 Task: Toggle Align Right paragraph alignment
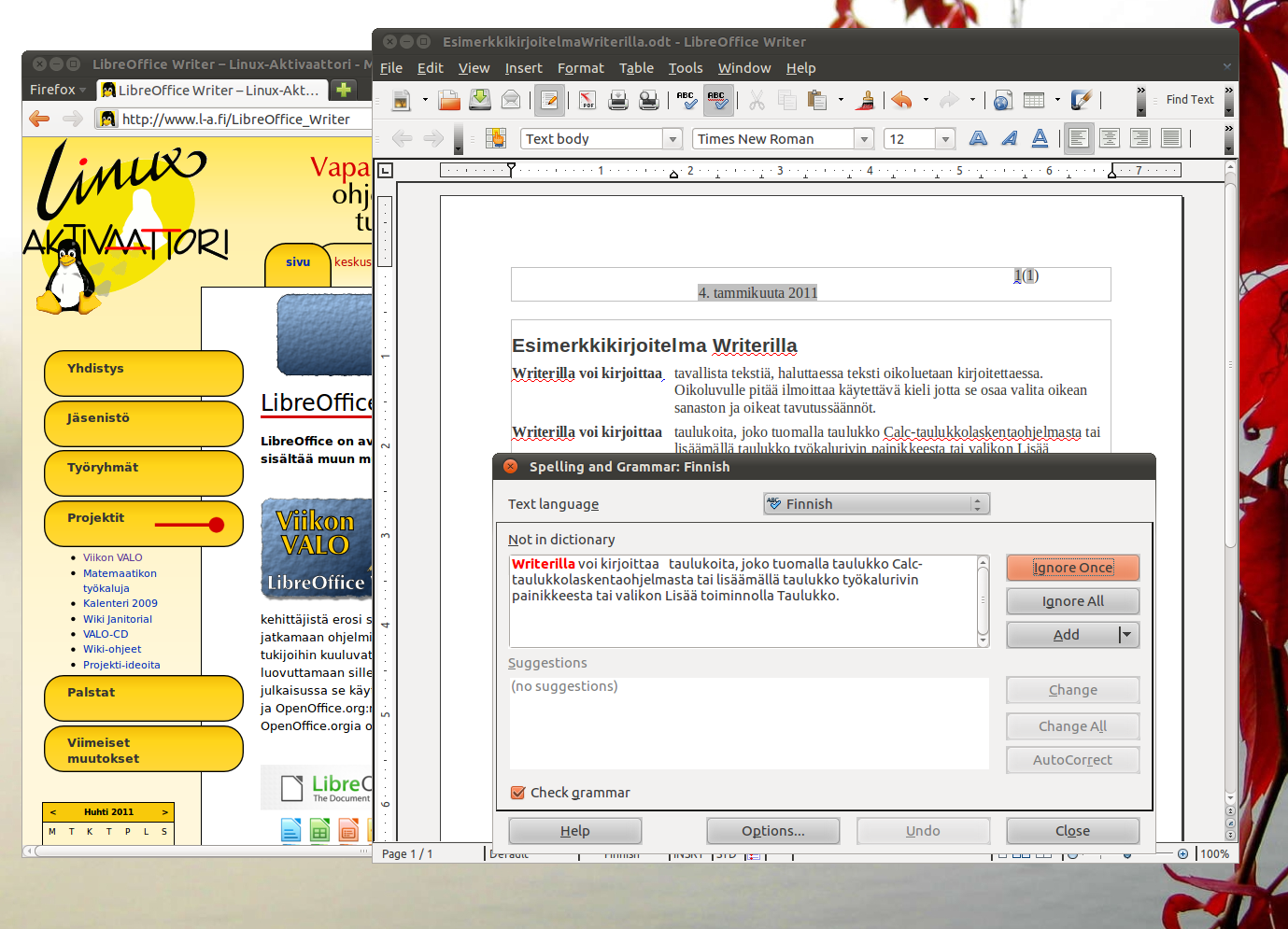click(1139, 138)
